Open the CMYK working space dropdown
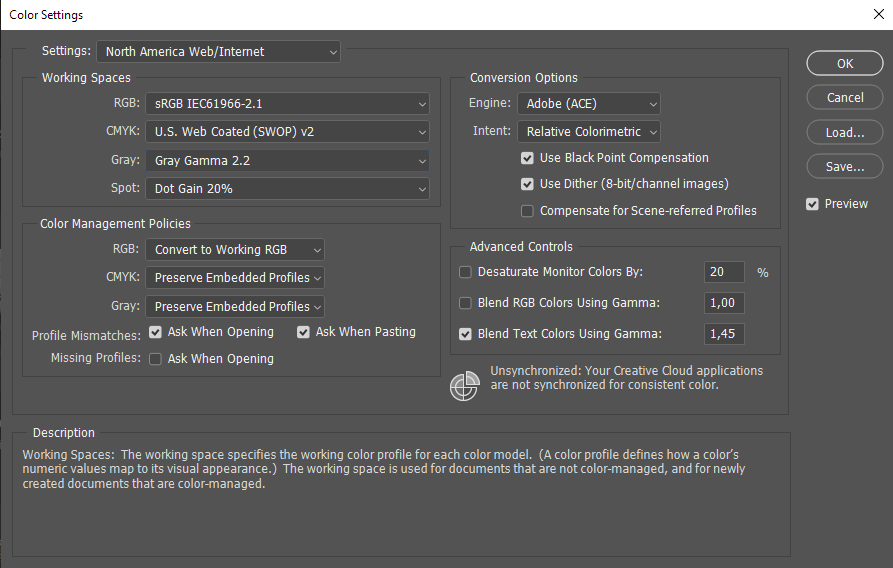The width and height of the screenshot is (893, 568). [x=287, y=131]
